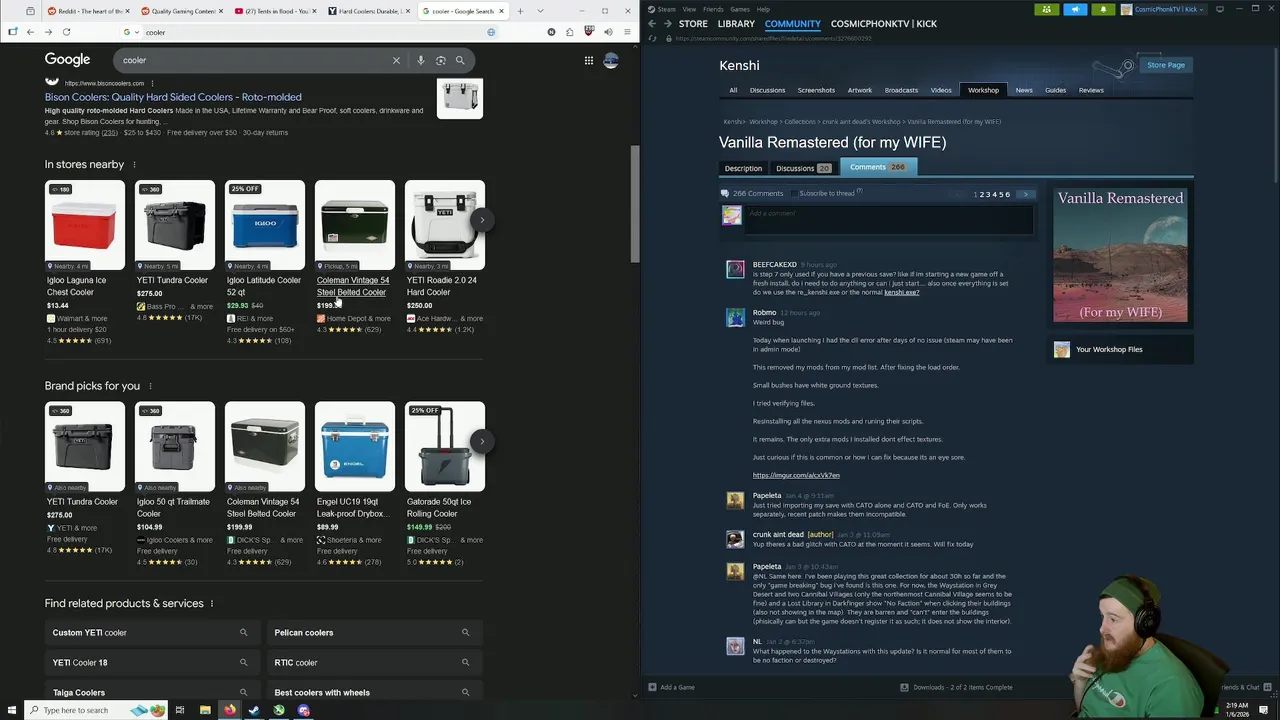Open Steam announcements megaphone button
This screenshot has width=1280, height=720.
(1075, 9)
